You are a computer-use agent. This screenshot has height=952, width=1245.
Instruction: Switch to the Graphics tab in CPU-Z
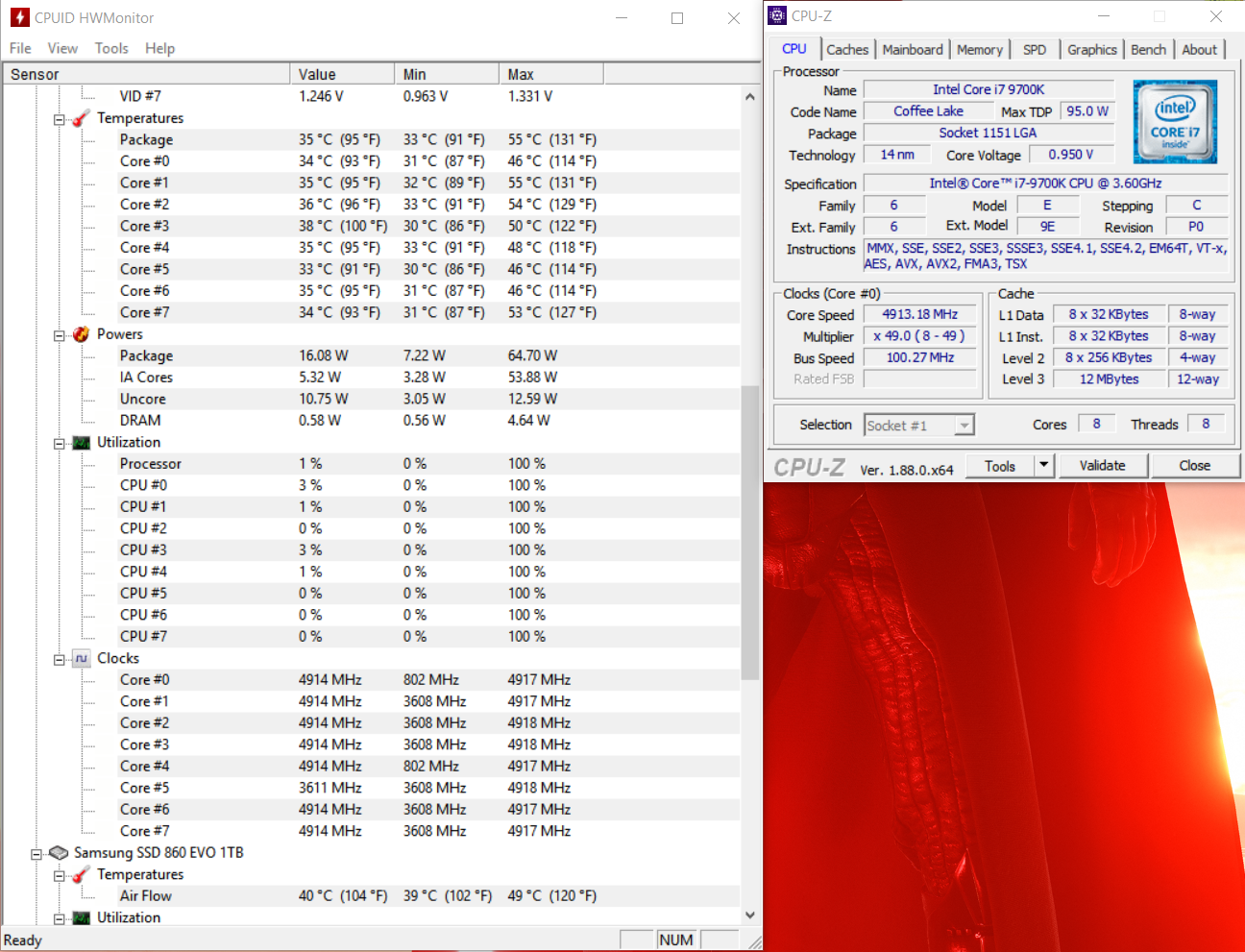1092,50
